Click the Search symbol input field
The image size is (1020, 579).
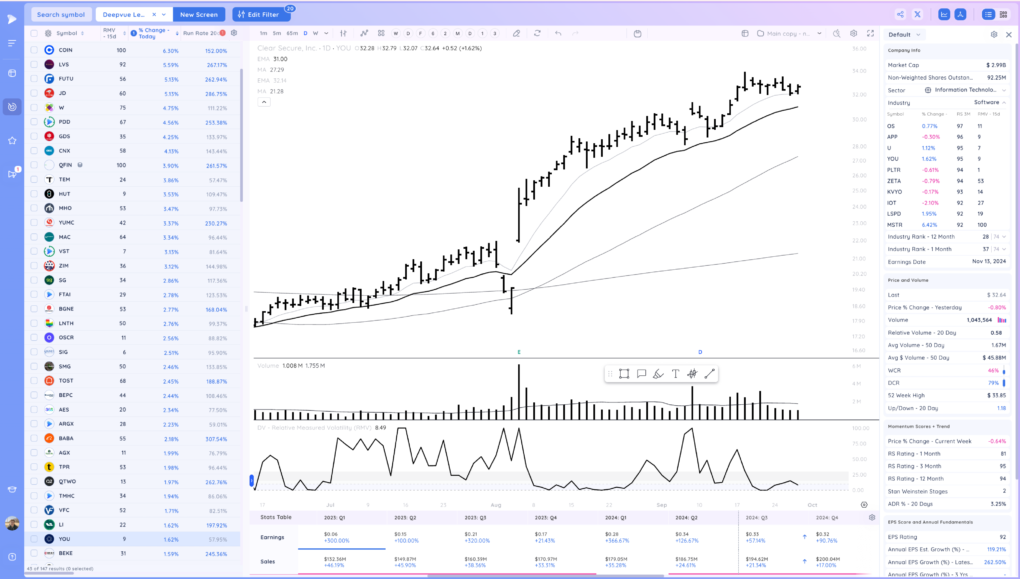pyautogui.click(x=60, y=15)
